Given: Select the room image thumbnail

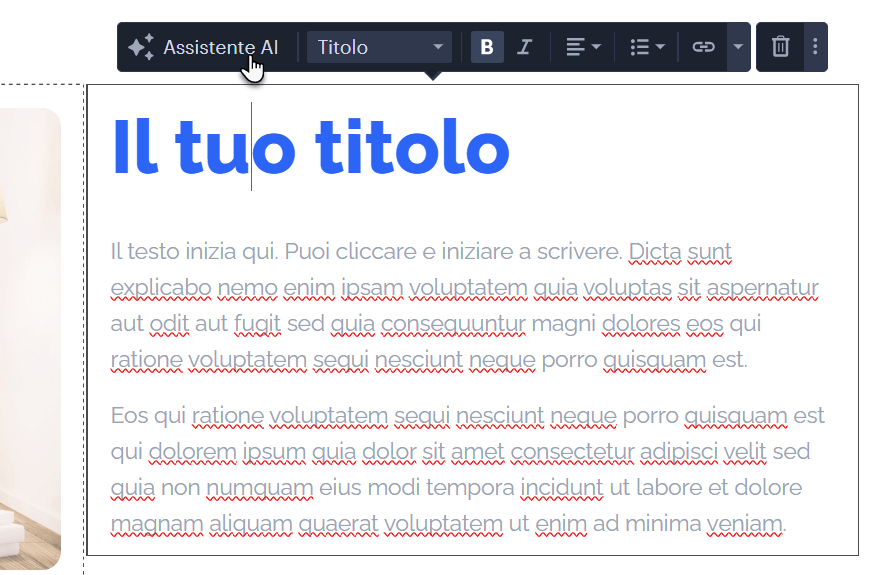Looking at the screenshot, I should (30, 338).
